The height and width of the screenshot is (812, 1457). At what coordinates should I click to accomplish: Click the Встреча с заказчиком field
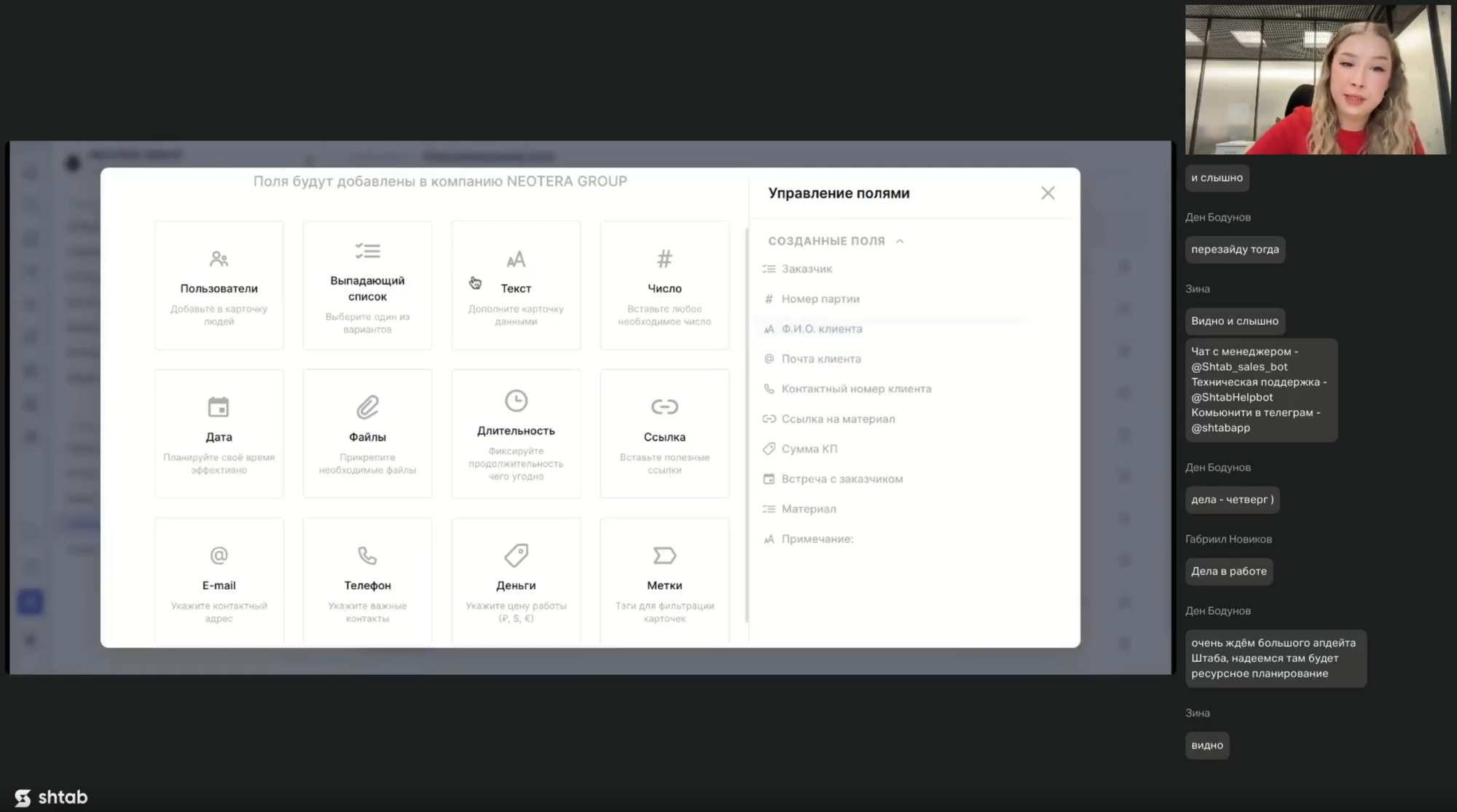pyautogui.click(x=841, y=479)
